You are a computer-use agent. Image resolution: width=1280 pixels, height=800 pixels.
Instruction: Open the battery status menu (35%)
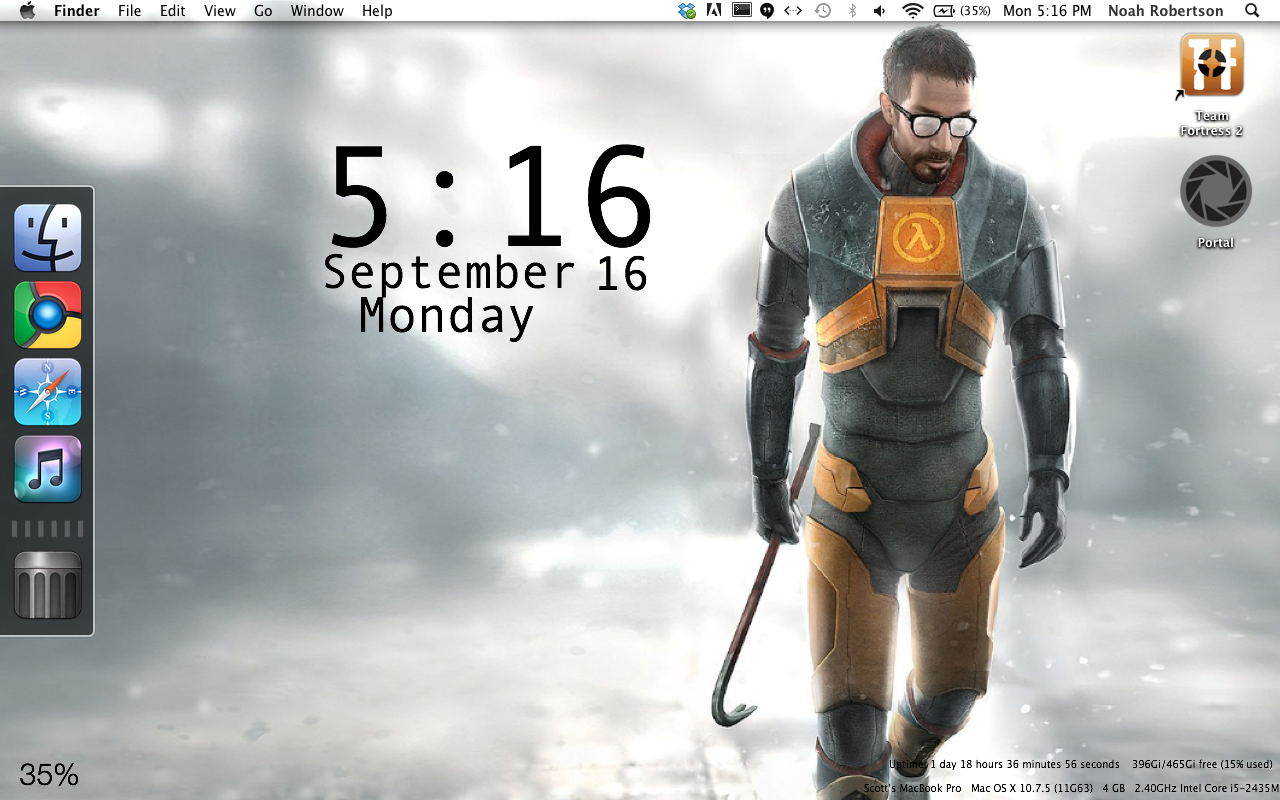pyautogui.click(x=962, y=11)
